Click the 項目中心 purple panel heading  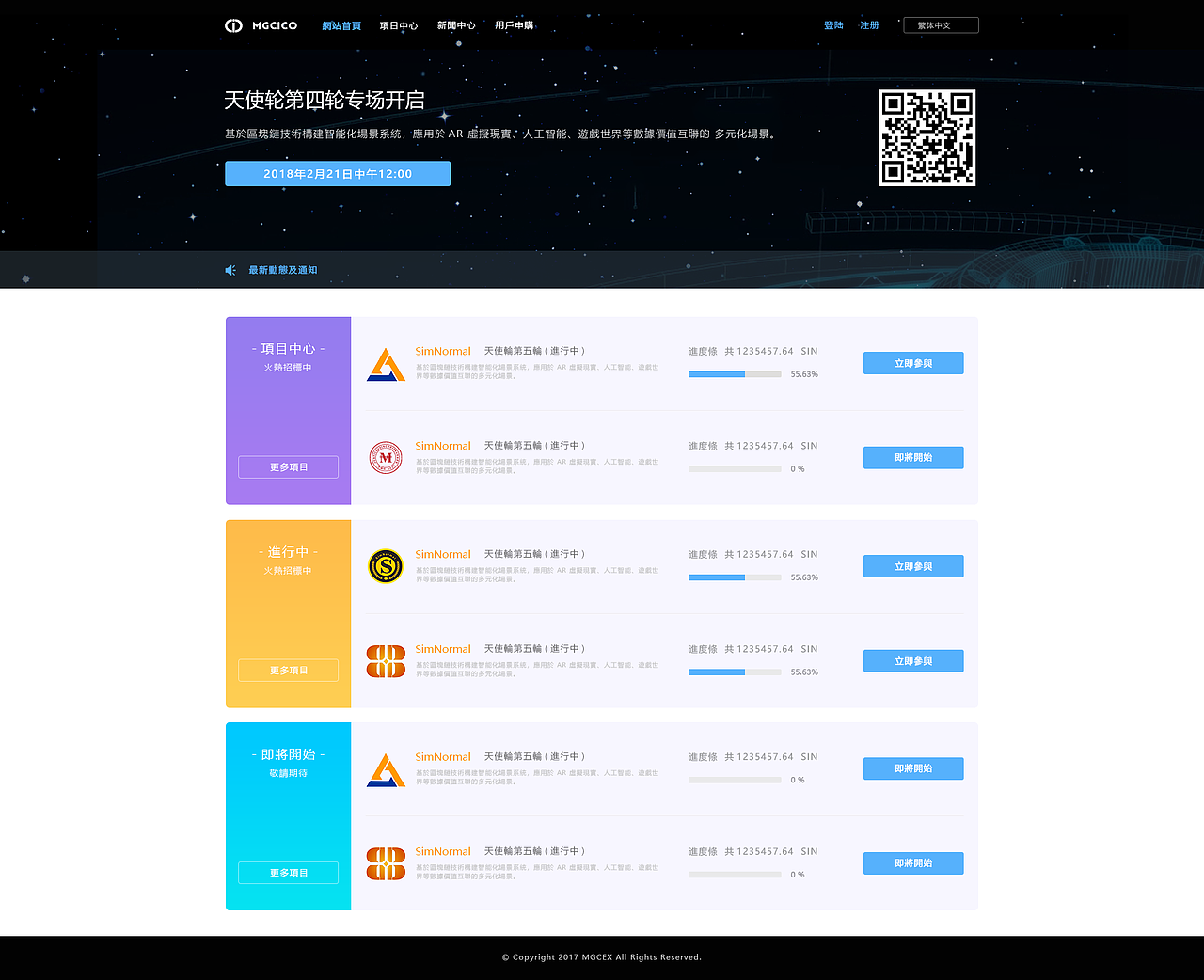click(x=288, y=349)
